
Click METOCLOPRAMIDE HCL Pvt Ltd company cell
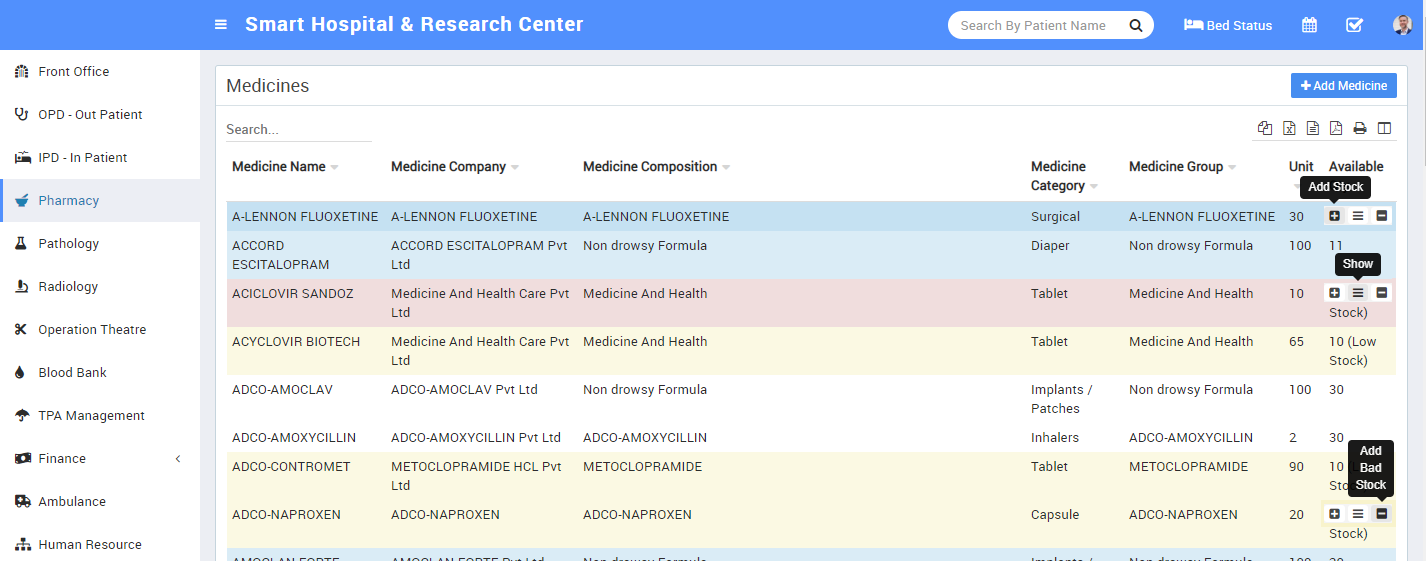476,476
